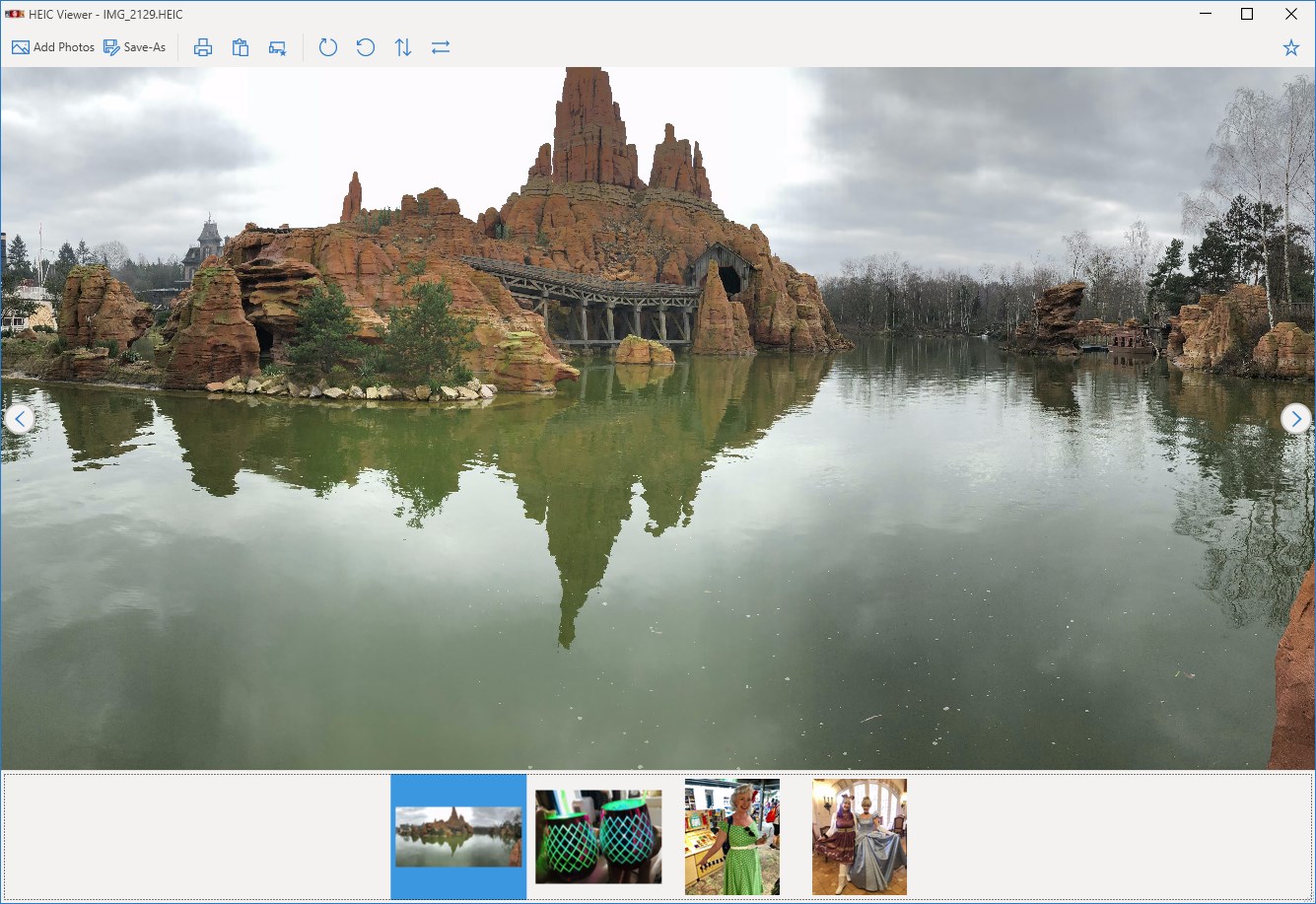Click the set-as-wallpaper icon with star
1316x904 pixels.
278,47
